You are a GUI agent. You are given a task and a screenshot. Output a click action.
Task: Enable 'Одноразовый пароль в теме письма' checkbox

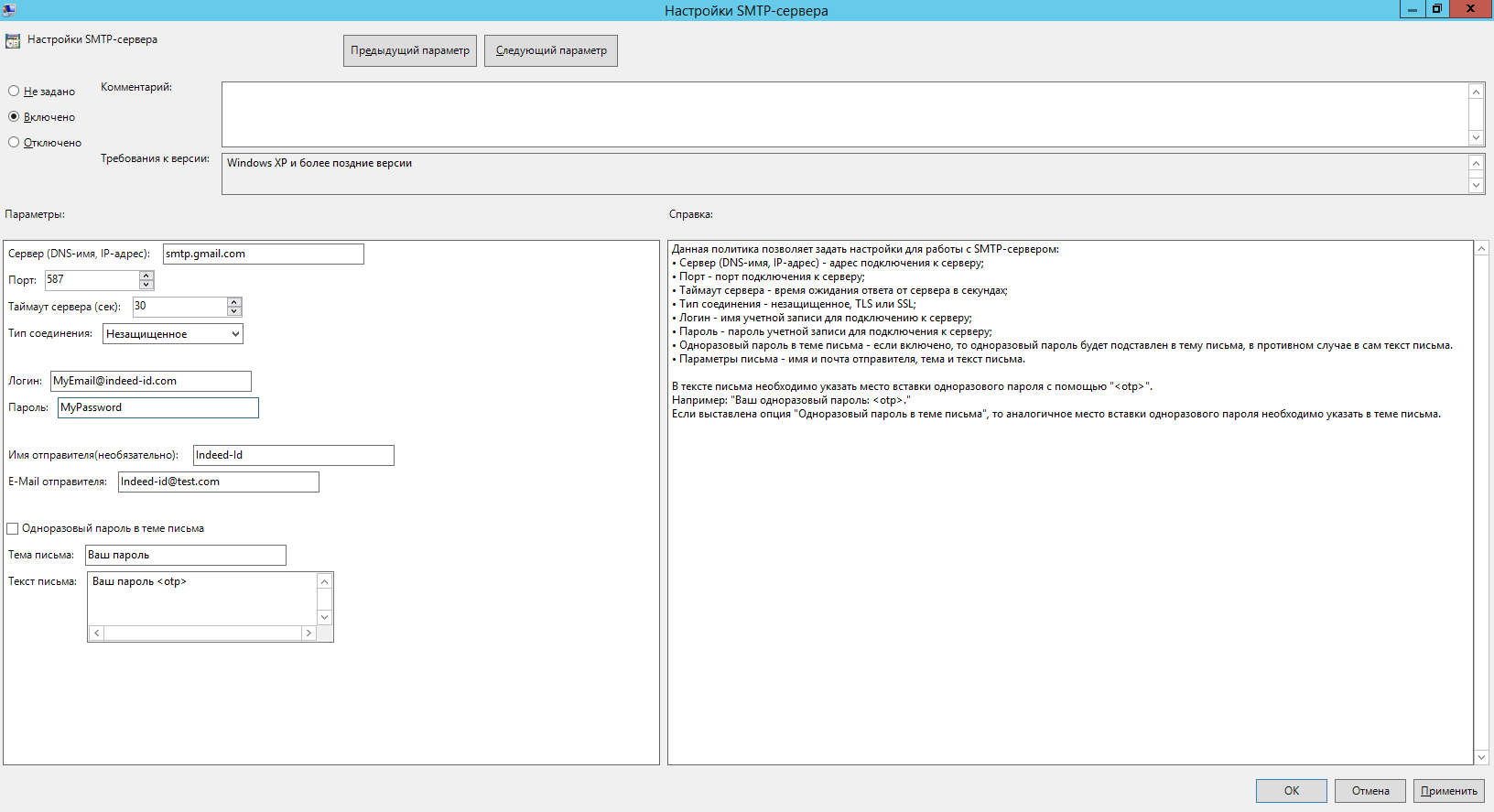pyautogui.click(x=13, y=528)
